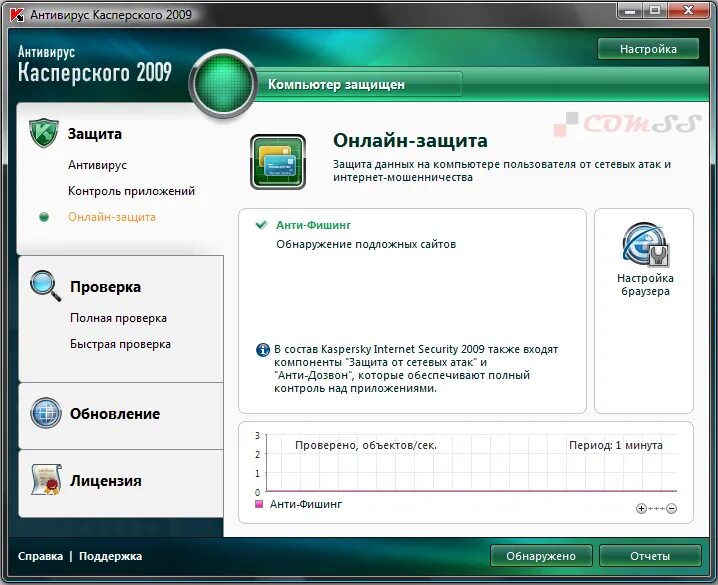This screenshot has width=718, height=585.
Task: Start Полная проверка from sidebar
Action: (x=118, y=318)
